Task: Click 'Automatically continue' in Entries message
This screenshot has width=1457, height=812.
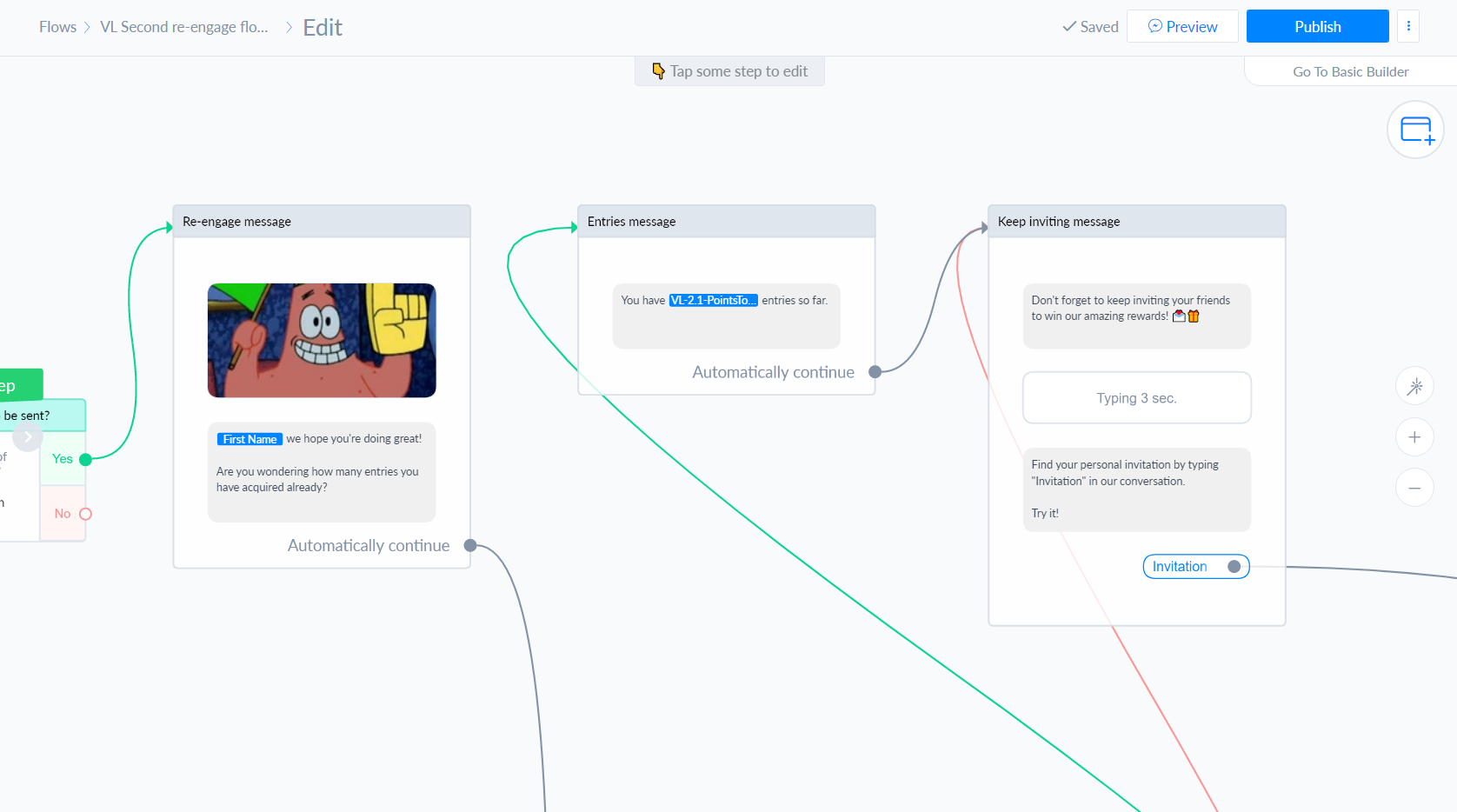Action: [773, 372]
